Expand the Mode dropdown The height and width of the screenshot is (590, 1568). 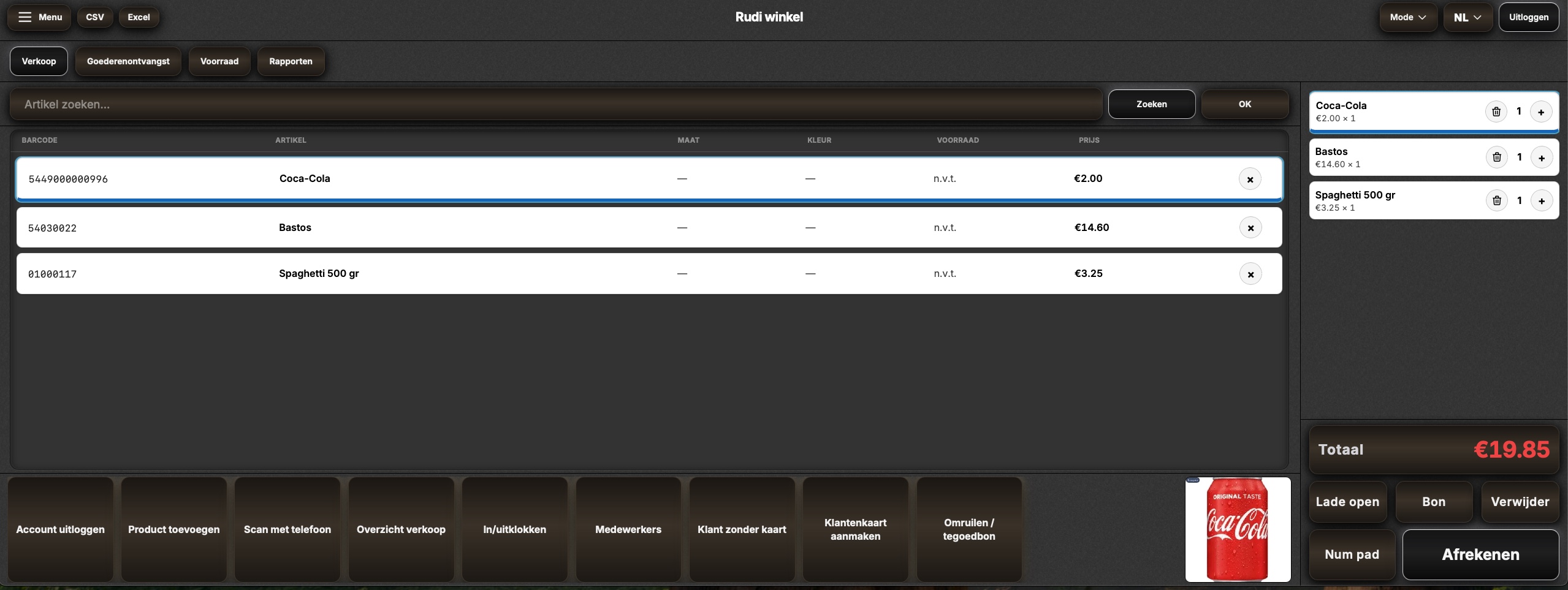pos(1407,17)
